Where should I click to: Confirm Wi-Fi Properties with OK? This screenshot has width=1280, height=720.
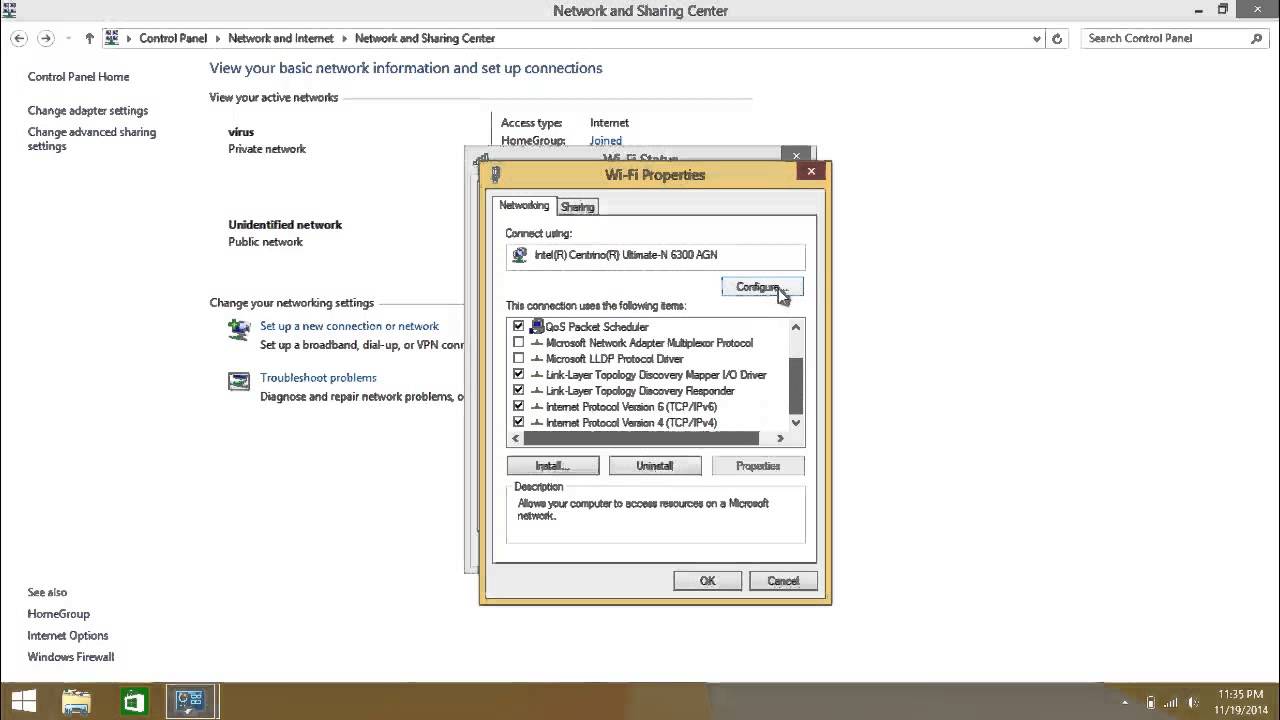[707, 581]
